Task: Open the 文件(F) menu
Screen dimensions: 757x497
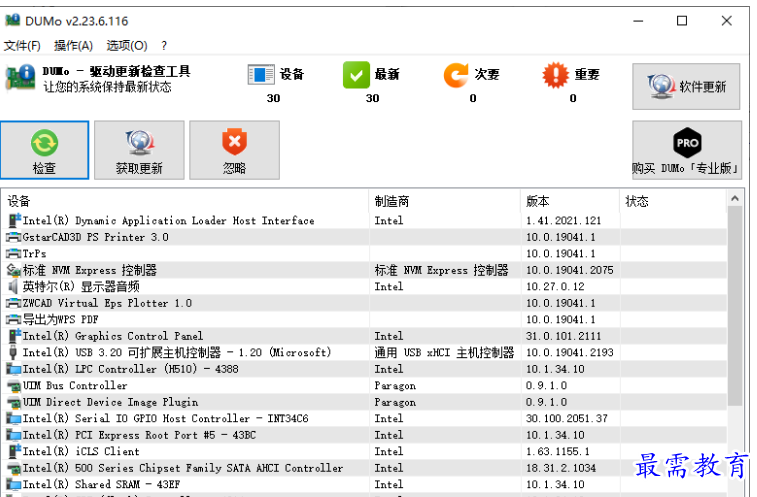Action: click(x=22, y=45)
